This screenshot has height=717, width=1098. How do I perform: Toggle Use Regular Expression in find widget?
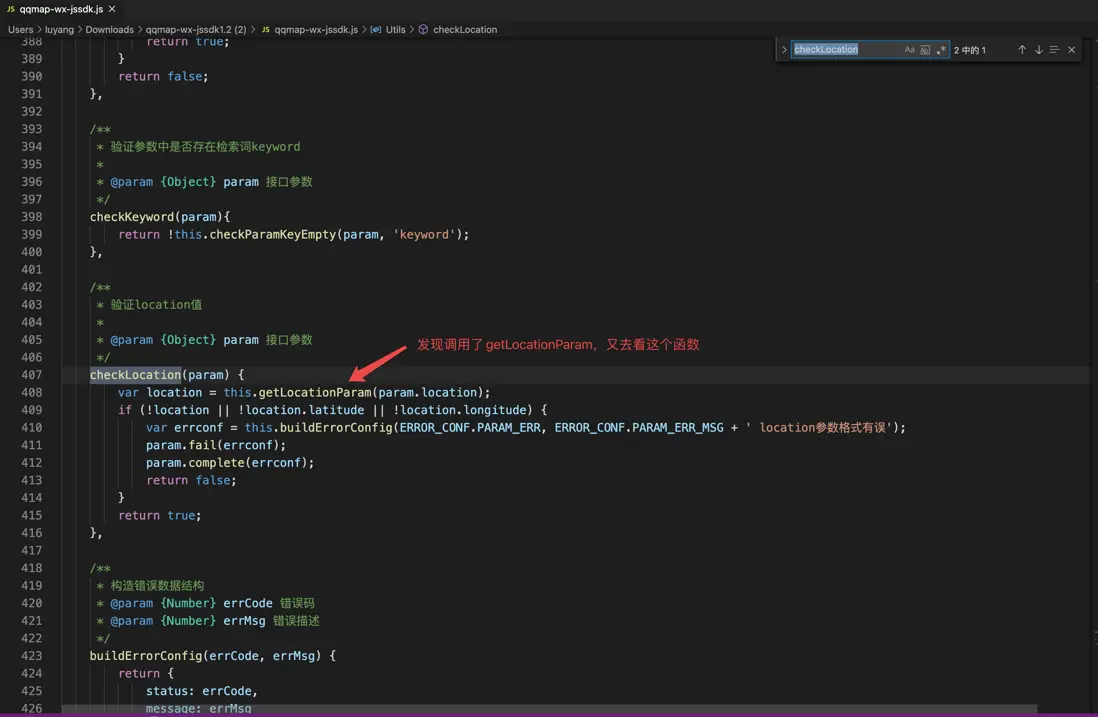pos(941,50)
